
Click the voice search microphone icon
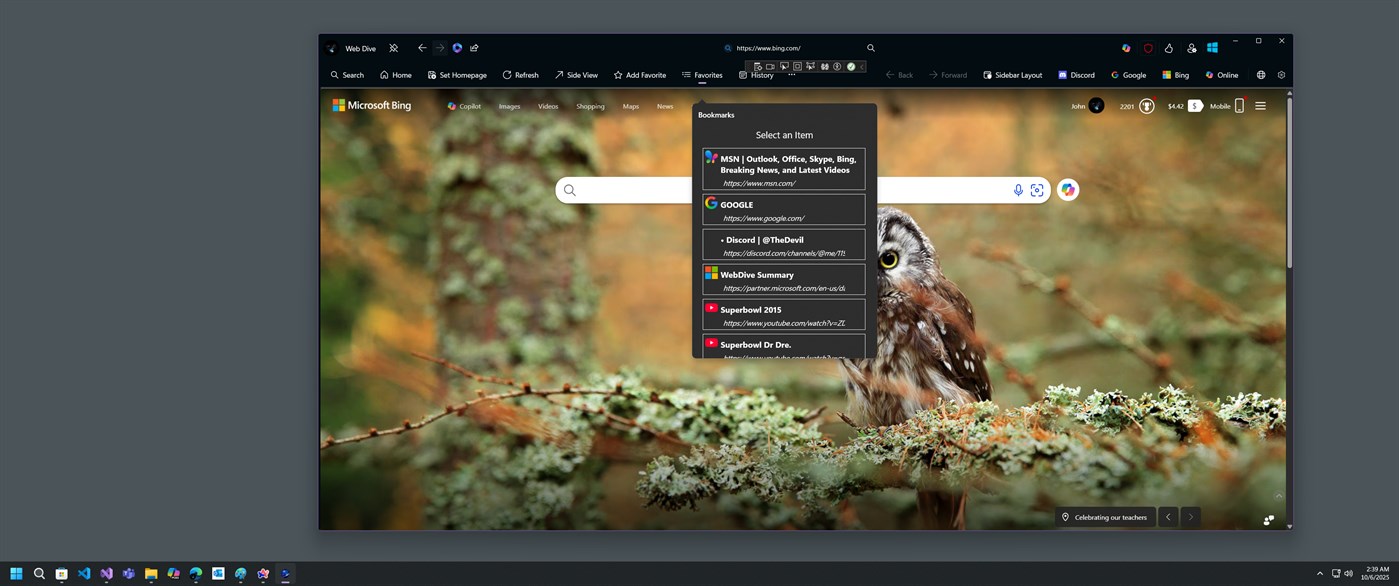point(1019,190)
